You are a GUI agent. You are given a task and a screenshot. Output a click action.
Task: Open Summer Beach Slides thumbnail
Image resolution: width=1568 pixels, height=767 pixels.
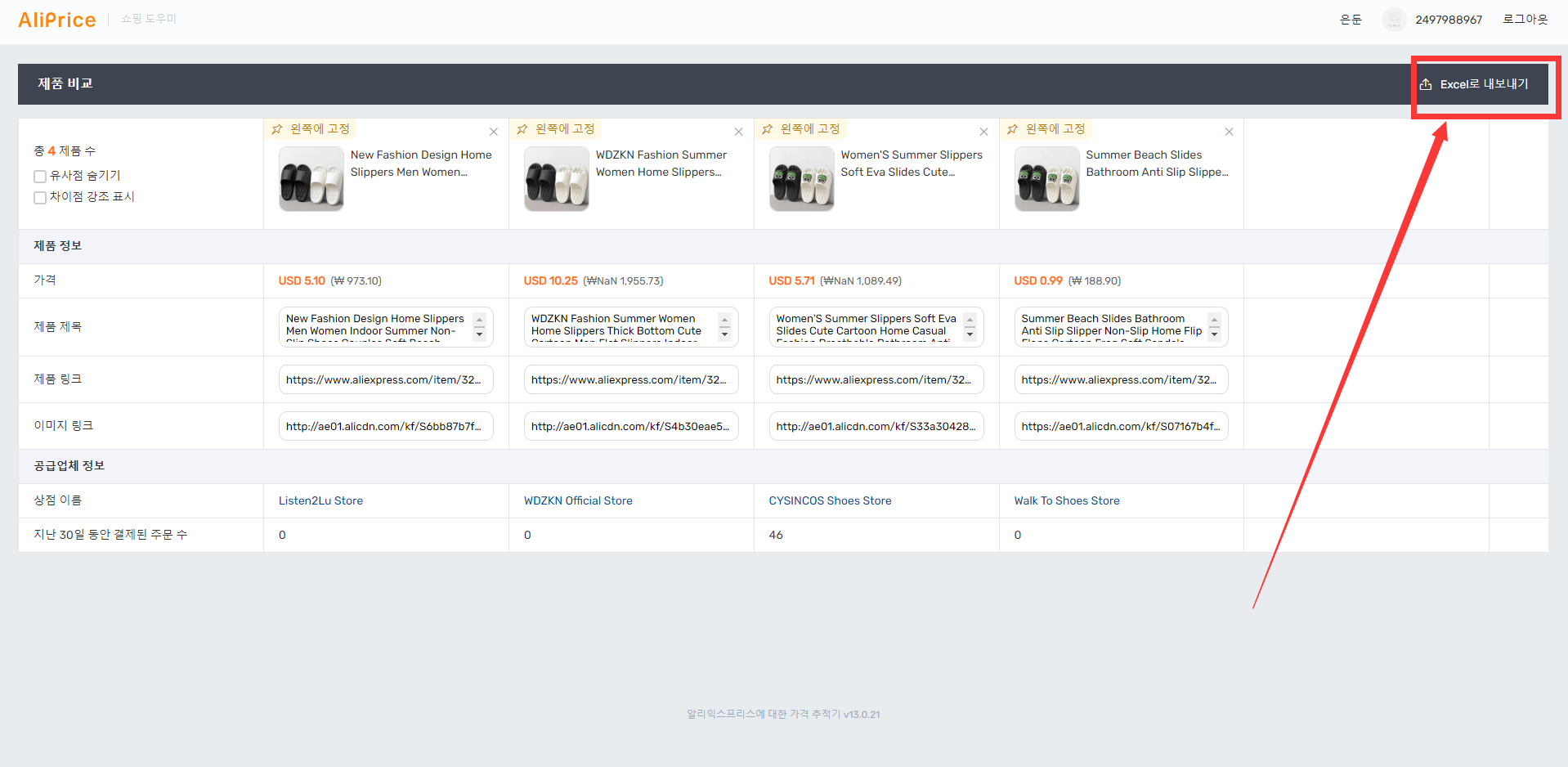1047,179
